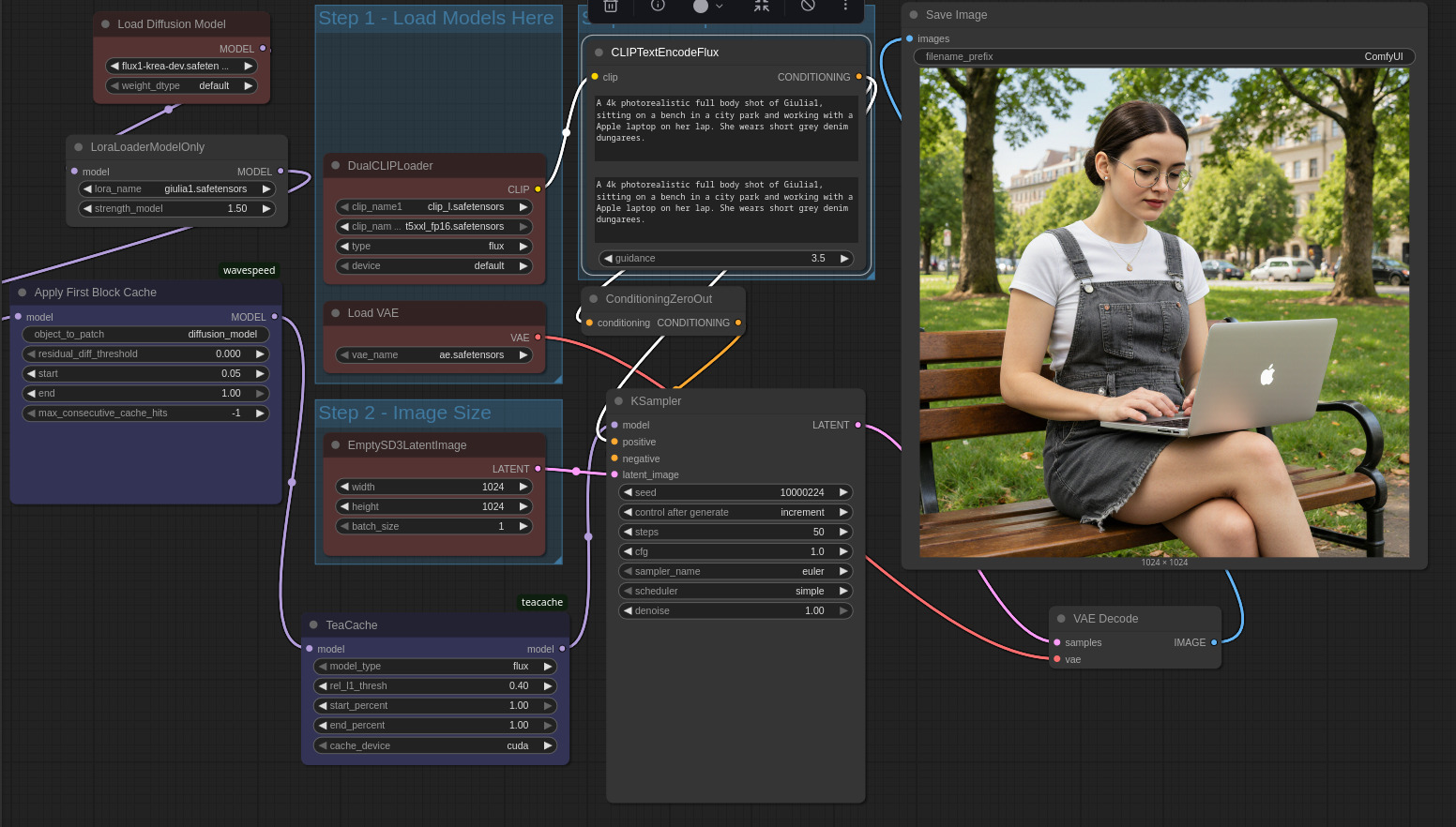Open node color picker dropdown in toolbar

pyautogui.click(x=707, y=6)
